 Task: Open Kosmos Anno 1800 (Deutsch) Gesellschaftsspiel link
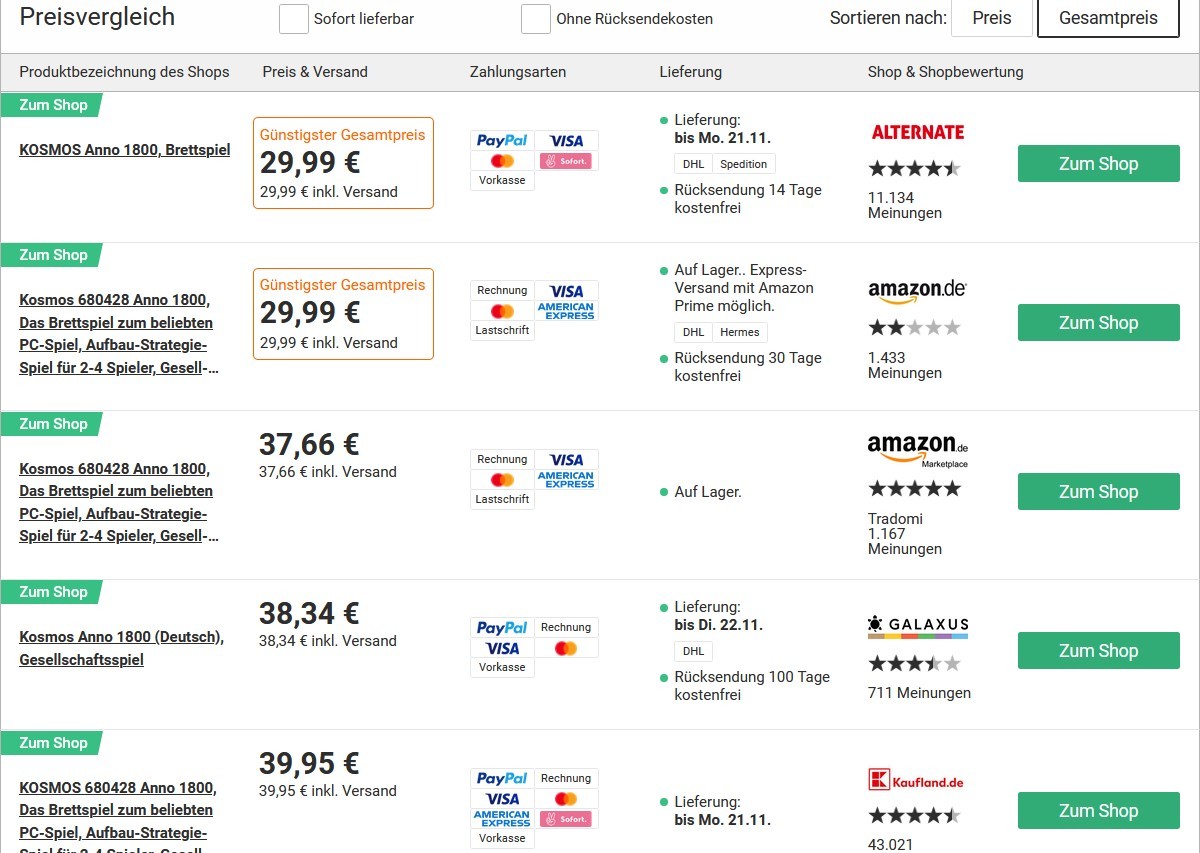coord(122,648)
